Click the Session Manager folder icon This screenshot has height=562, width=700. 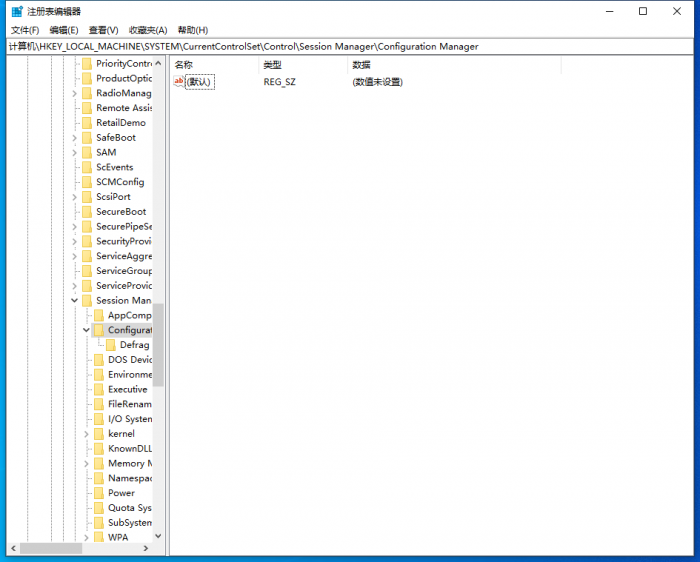pos(87,300)
